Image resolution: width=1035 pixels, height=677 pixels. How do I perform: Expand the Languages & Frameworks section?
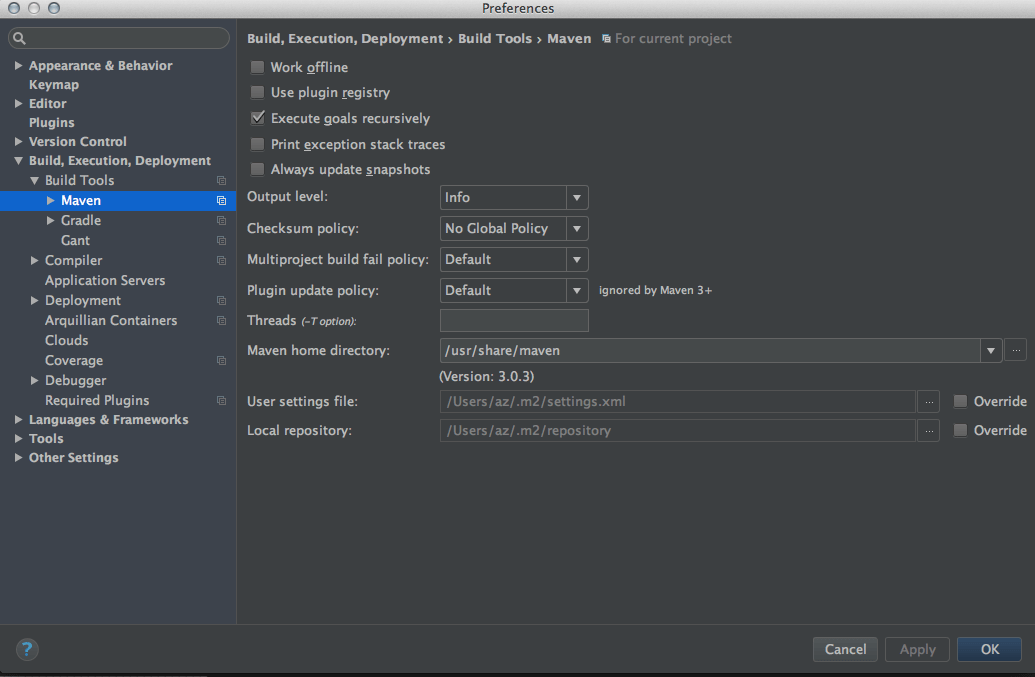(x=17, y=419)
